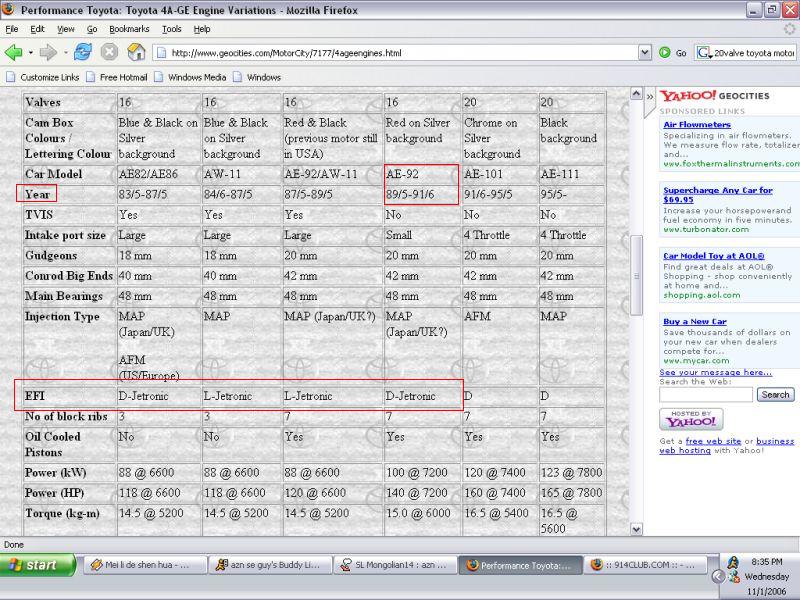Switch to 914CLUB.COM taskbar window

645,565
